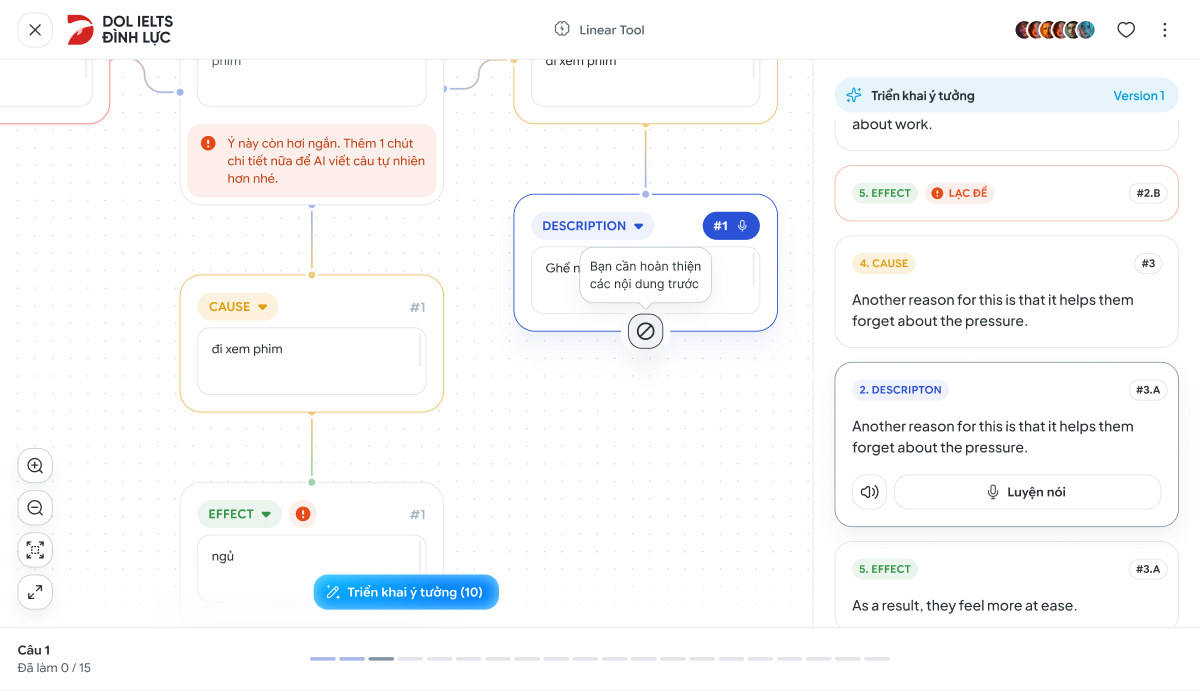The width and height of the screenshot is (1200, 691).
Task: Open the DESCRIPTION type dropdown
Action: [593, 226]
